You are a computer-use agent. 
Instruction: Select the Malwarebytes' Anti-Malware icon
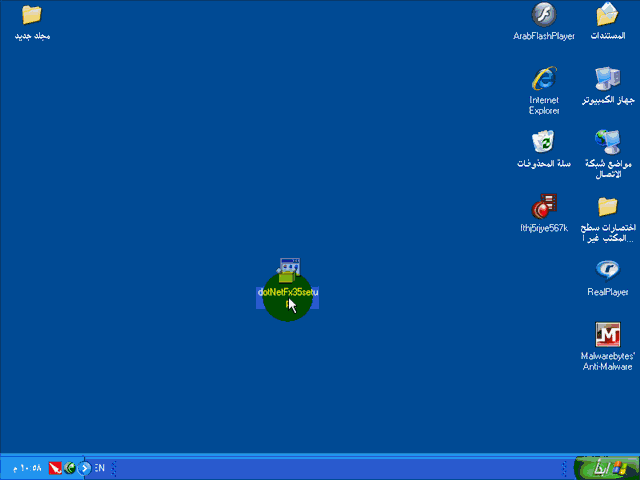607,335
